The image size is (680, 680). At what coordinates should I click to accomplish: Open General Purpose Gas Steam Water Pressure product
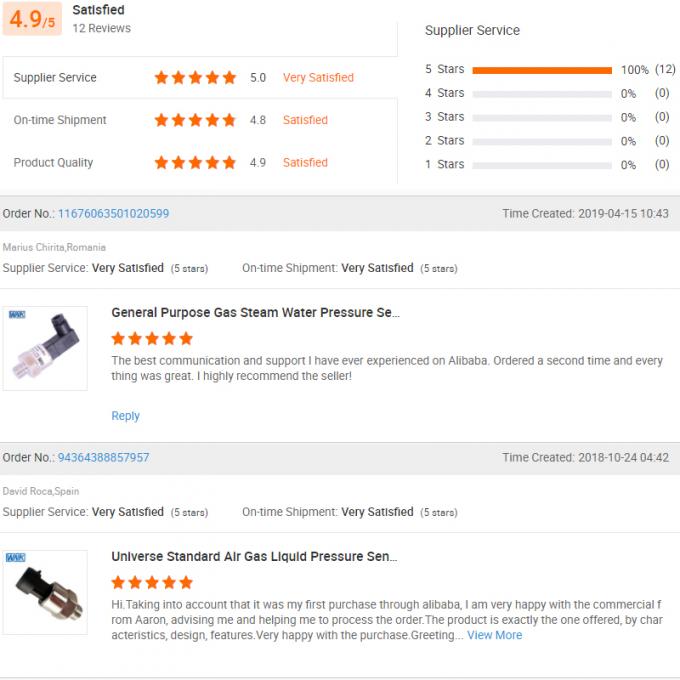click(255, 313)
